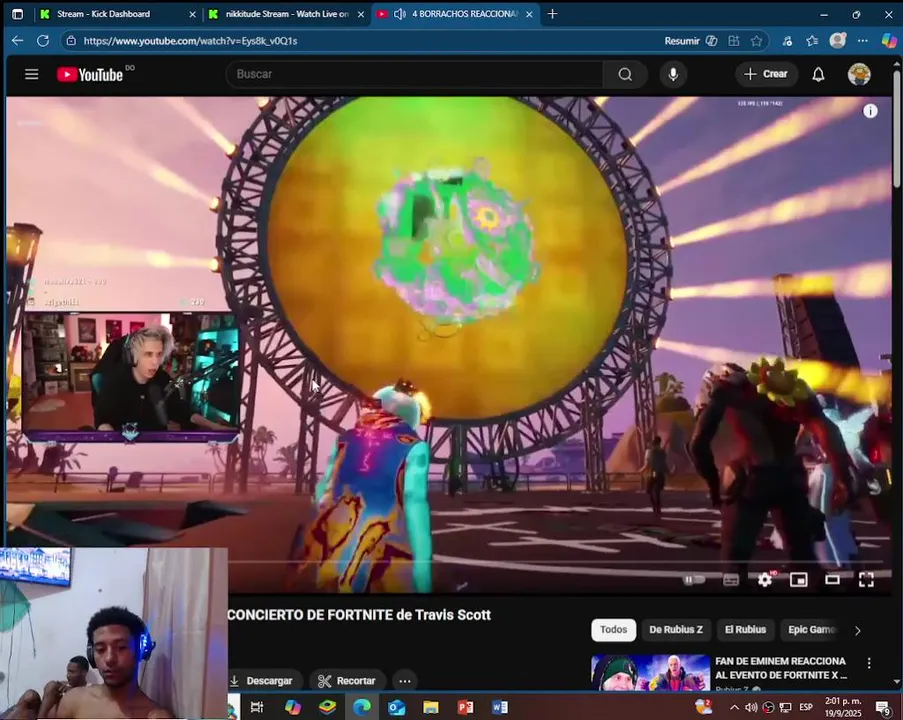This screenshot has height=720, width=903.
Task: Open Edge split screen icon
Action: [734, 41]
